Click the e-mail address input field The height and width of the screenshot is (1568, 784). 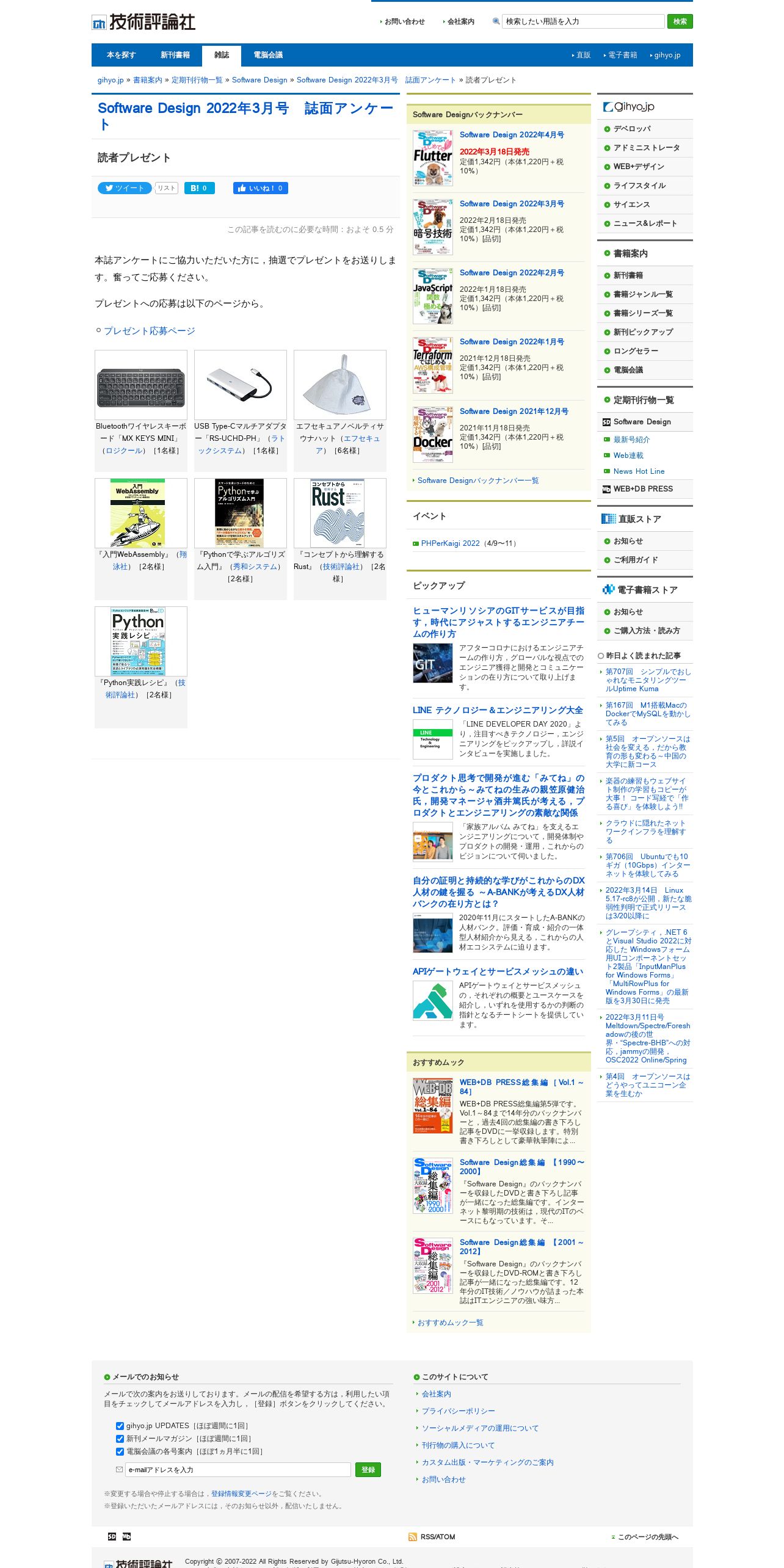click(x=238, y=1470)
